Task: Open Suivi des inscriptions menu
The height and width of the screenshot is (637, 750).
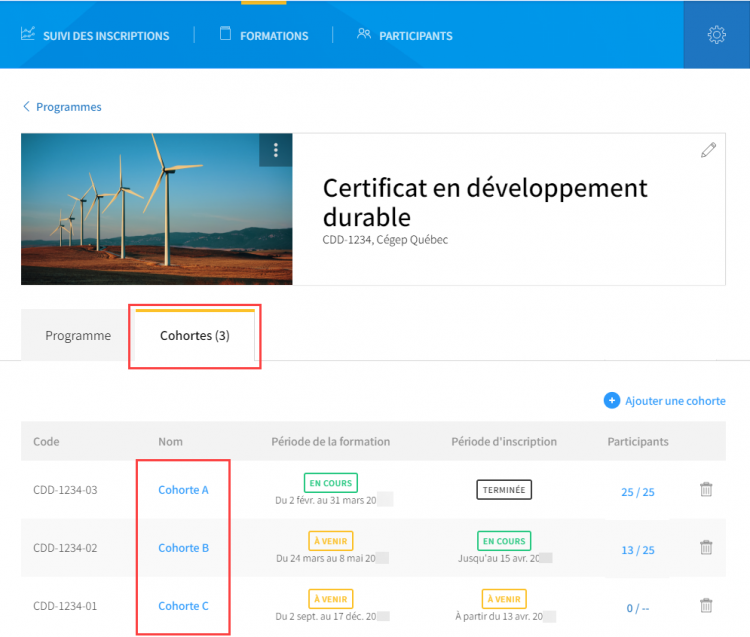Action: click(x=106, y=36)
